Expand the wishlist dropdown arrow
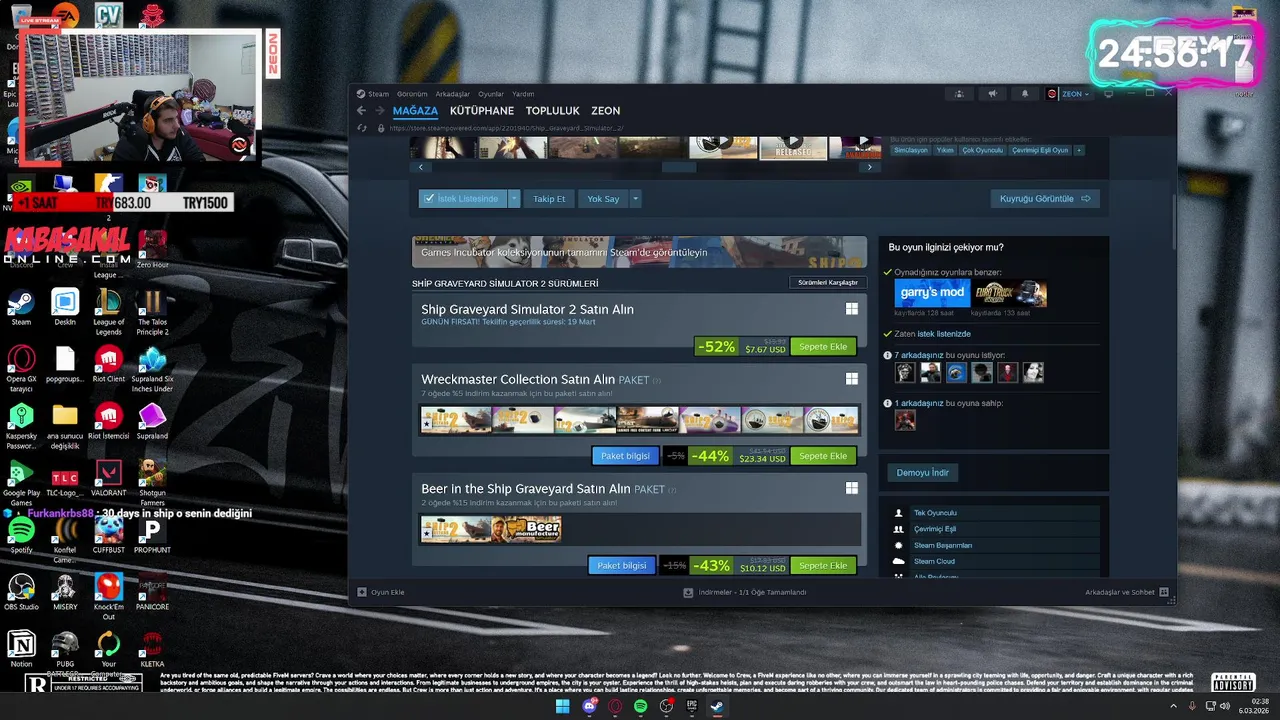1280x720 pixels. tap(514, 199)
